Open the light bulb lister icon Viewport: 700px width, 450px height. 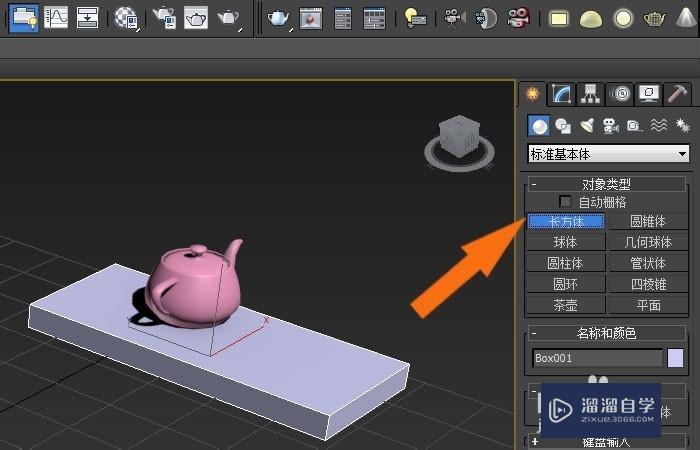click(x=414, y=18)
